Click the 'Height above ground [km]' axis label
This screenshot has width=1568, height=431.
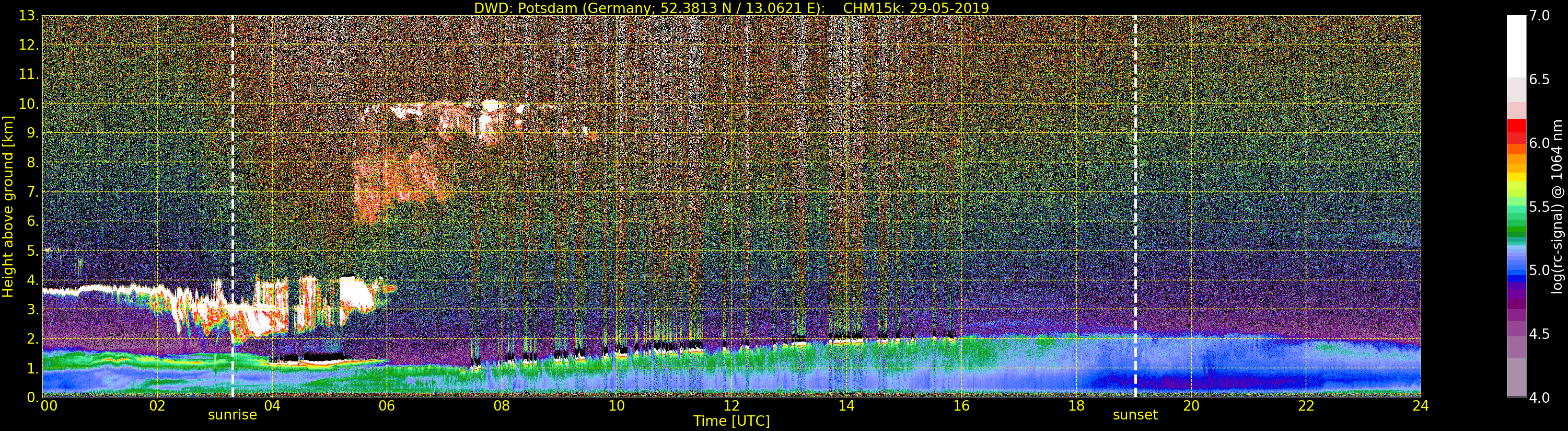(x=8, y=206)
